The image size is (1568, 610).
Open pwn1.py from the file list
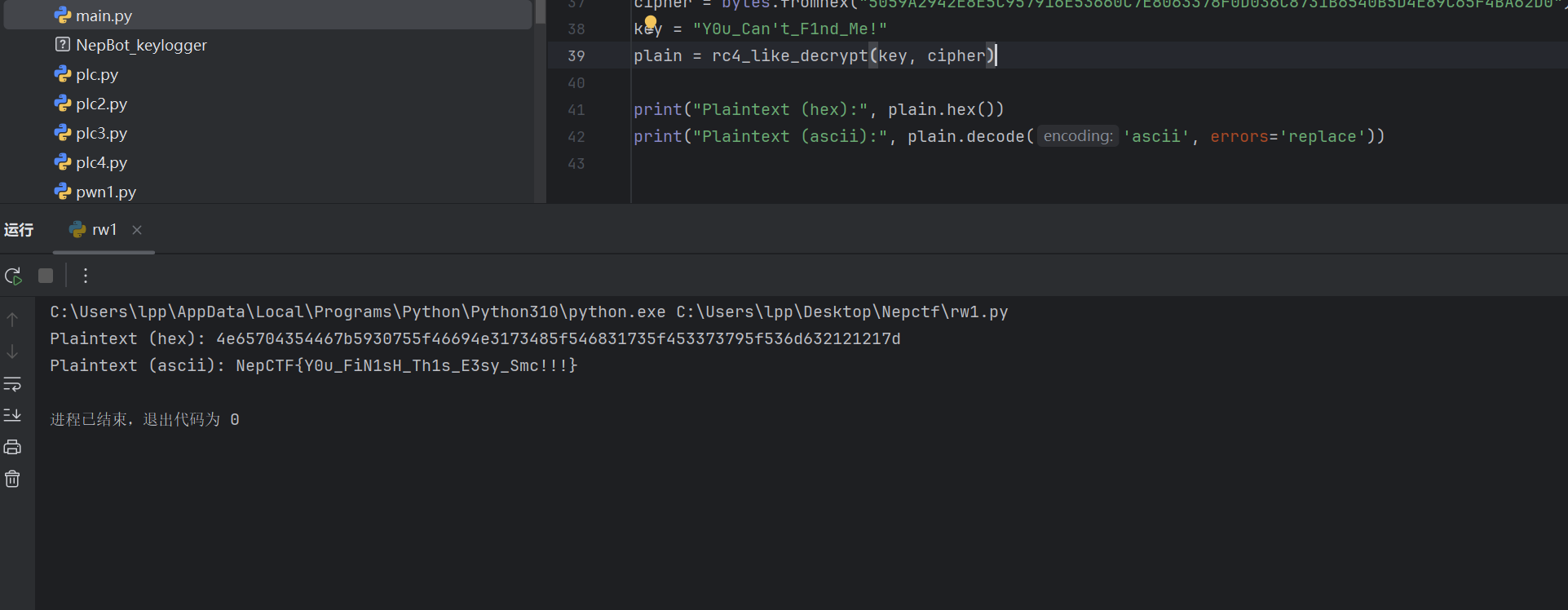[x=106, y=192]
